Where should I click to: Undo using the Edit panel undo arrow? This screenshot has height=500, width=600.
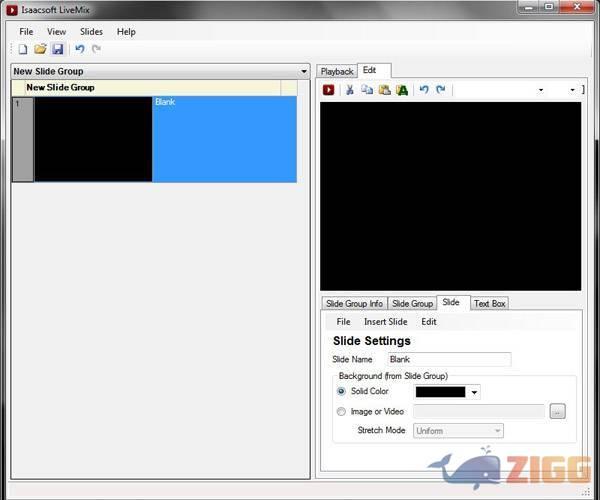point(424,90)
